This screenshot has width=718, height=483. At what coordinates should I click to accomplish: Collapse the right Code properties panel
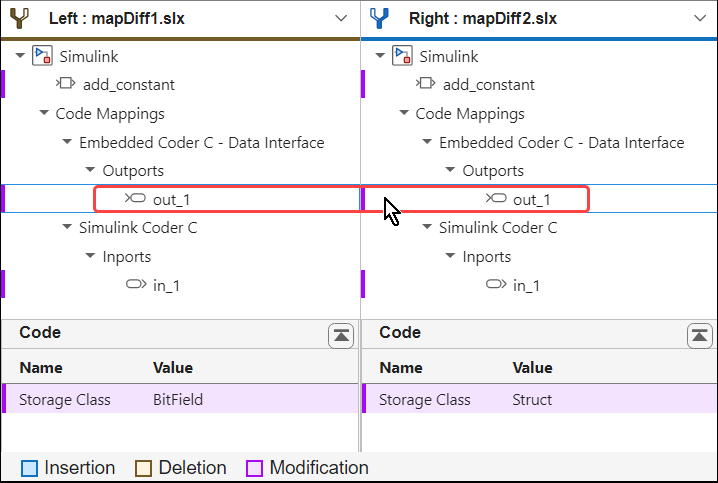click(x=699, y=335)
